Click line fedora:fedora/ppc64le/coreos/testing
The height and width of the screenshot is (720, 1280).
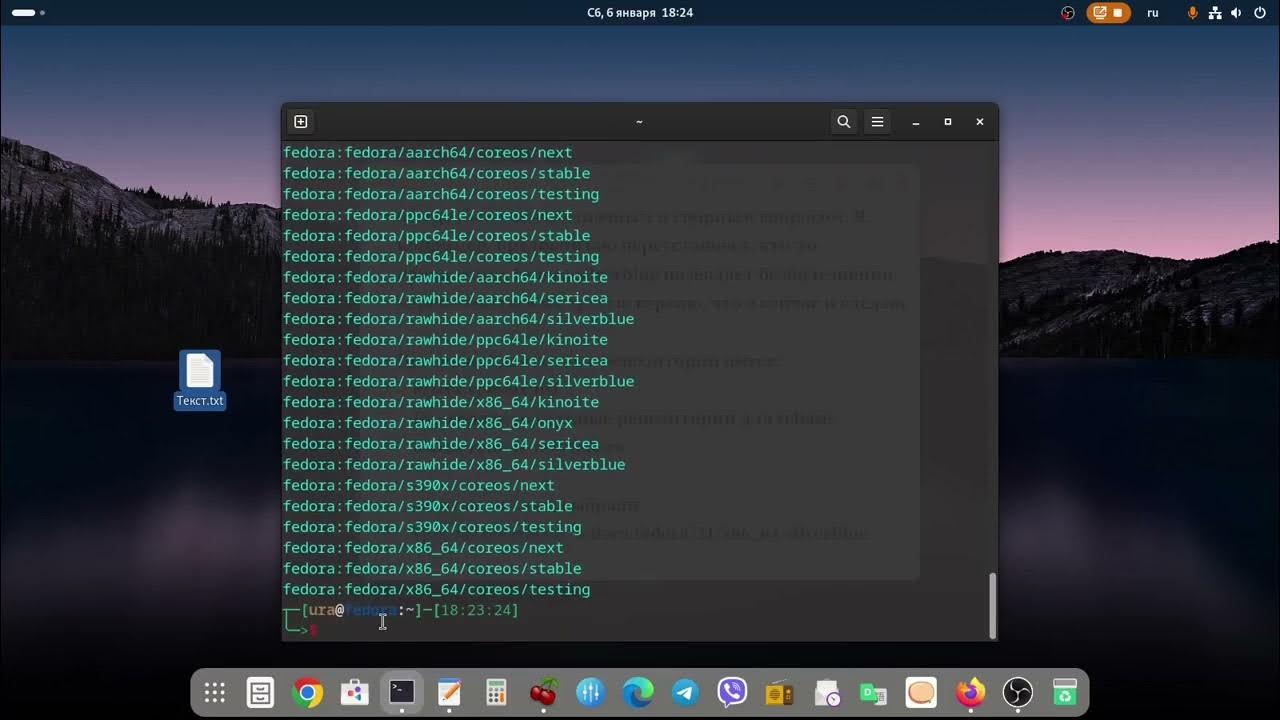[x=441, y=257]
